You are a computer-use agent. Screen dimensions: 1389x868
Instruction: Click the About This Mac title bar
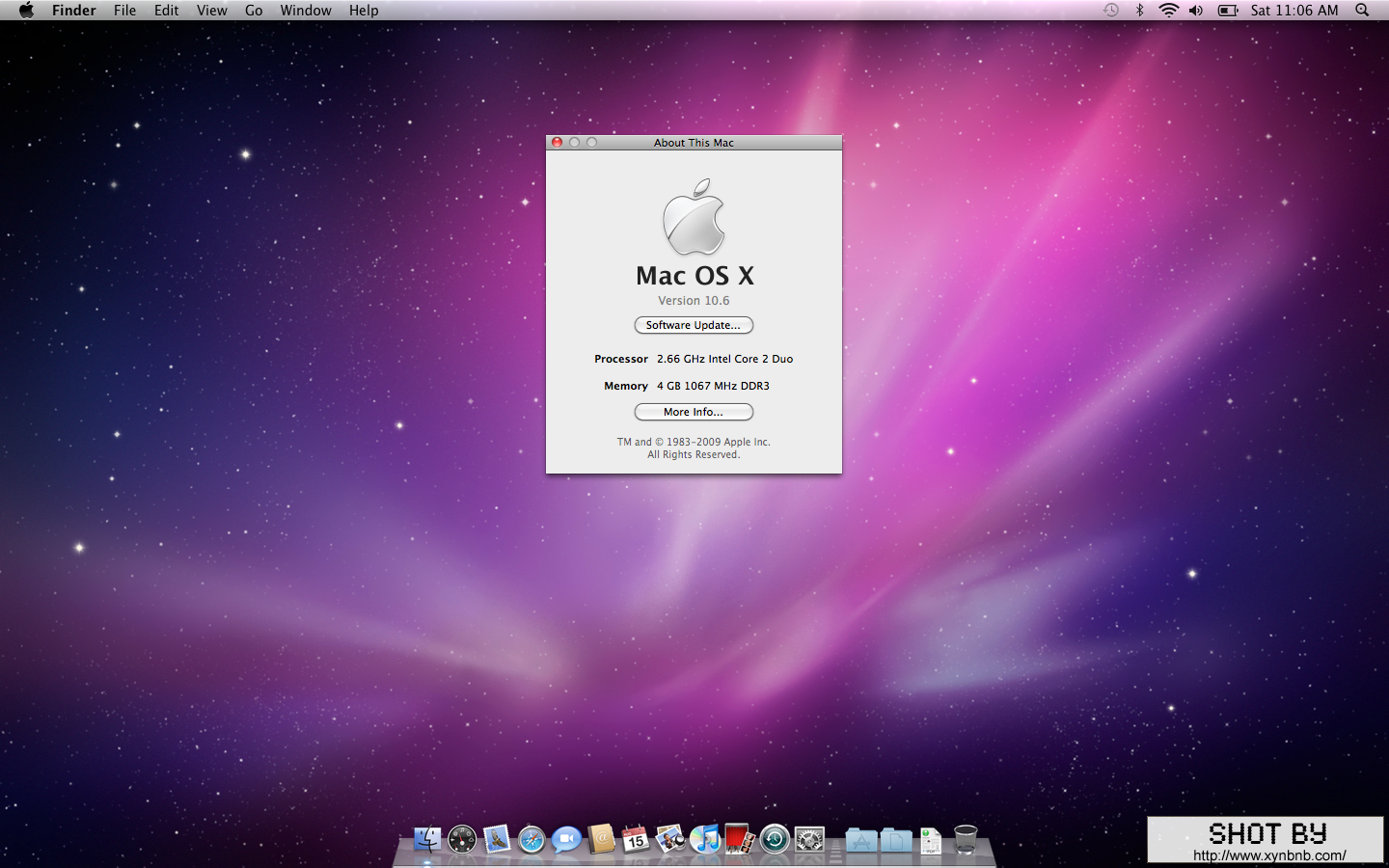click(694, 143)
